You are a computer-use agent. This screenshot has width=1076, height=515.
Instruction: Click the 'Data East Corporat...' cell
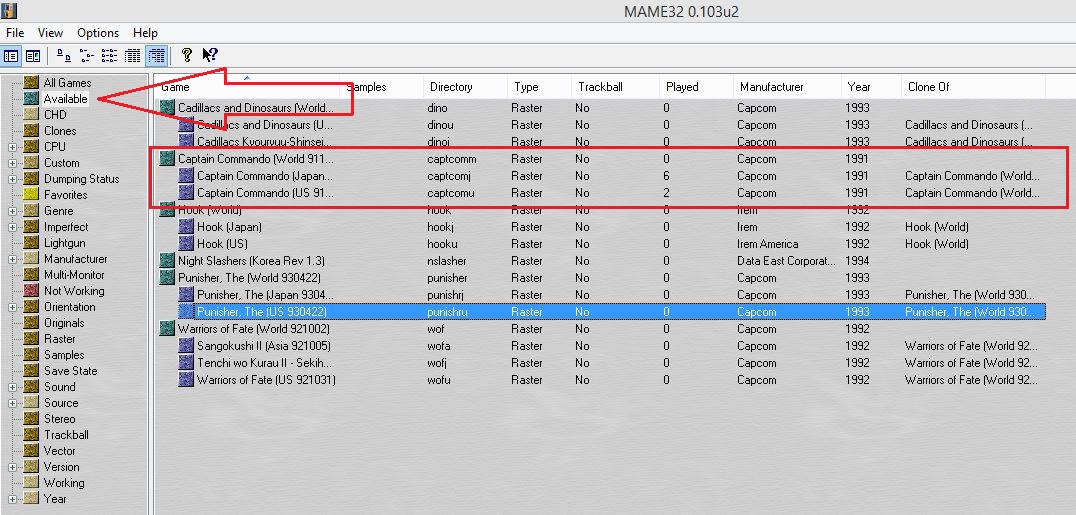point(786,261)
